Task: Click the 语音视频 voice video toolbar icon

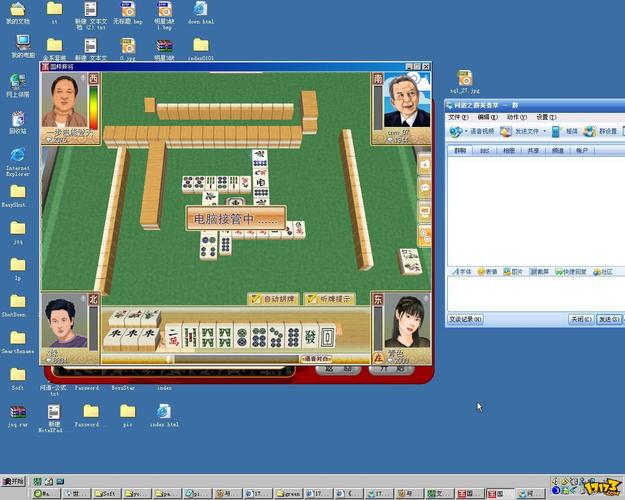Action: click(456, 131)
